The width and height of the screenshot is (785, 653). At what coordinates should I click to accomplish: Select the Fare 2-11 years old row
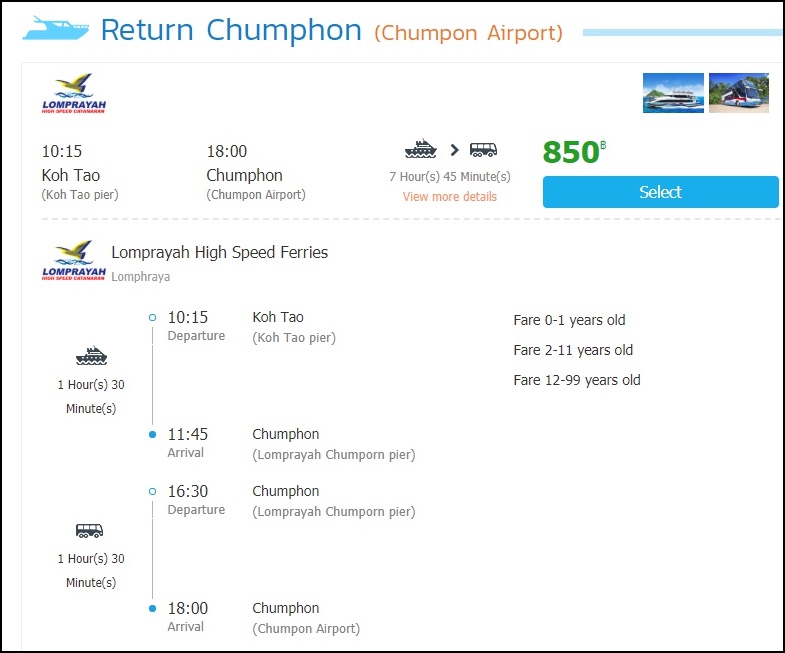pyautogui.click(x=573, y=350)
